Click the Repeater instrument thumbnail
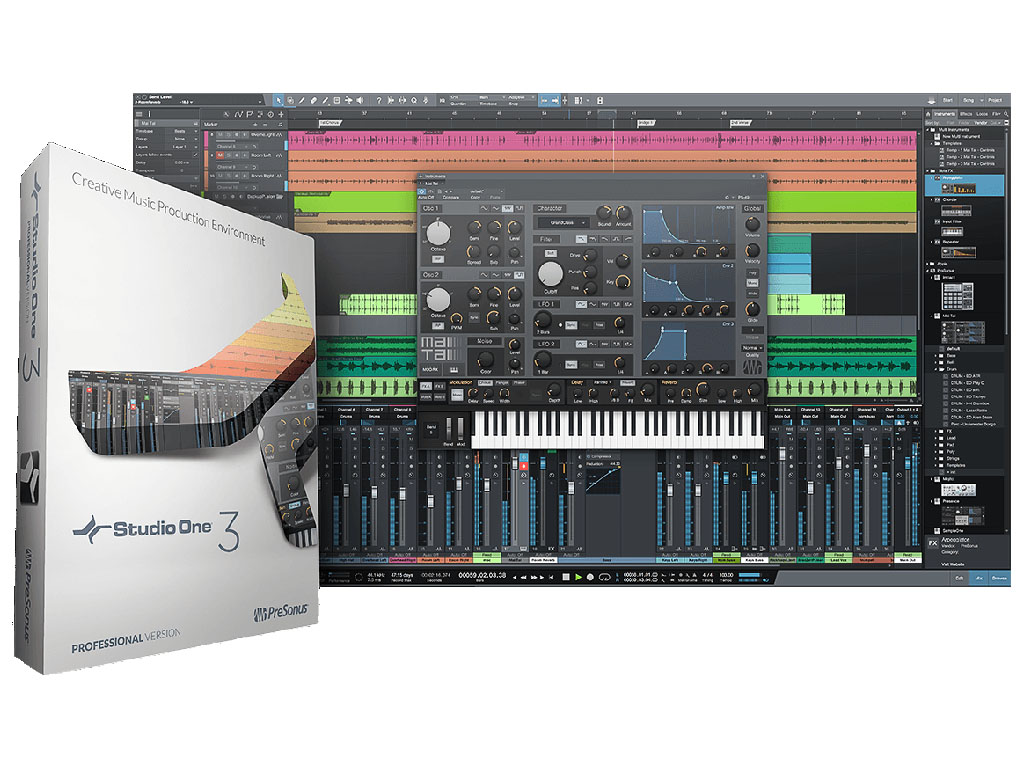Screen dimensions: 1024x768 (959, 252)
